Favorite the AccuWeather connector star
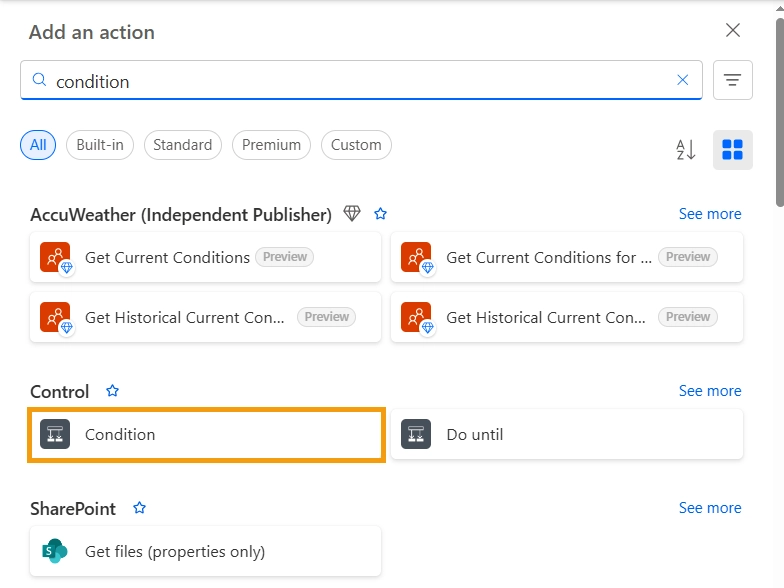The width and height of the screenshot is (784, 588). point(380,214)
